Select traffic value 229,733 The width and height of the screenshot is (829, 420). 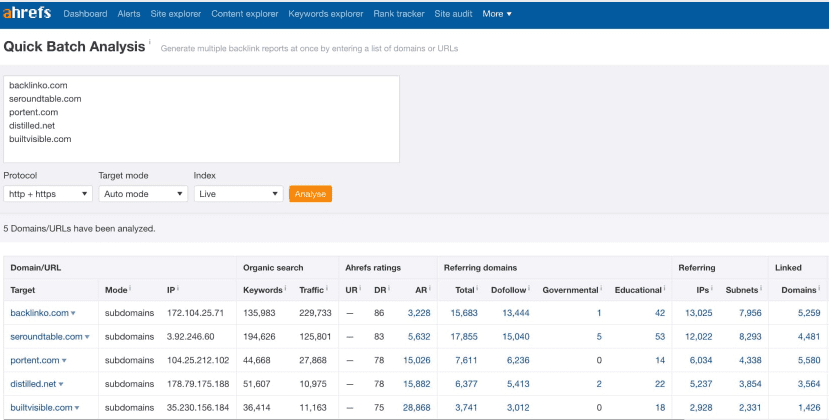pyautogui.click(x=315, y=313)
